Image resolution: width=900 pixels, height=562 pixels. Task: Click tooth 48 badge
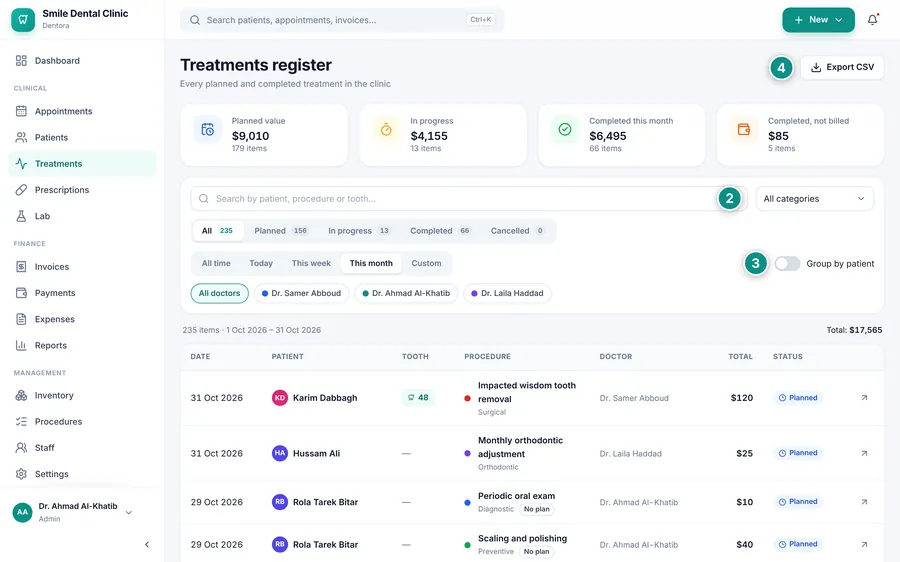tap(418, 397)
